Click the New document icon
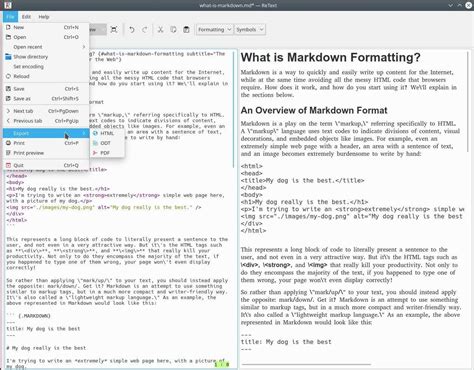The image size is (474, 370). [x=9, y=27]
